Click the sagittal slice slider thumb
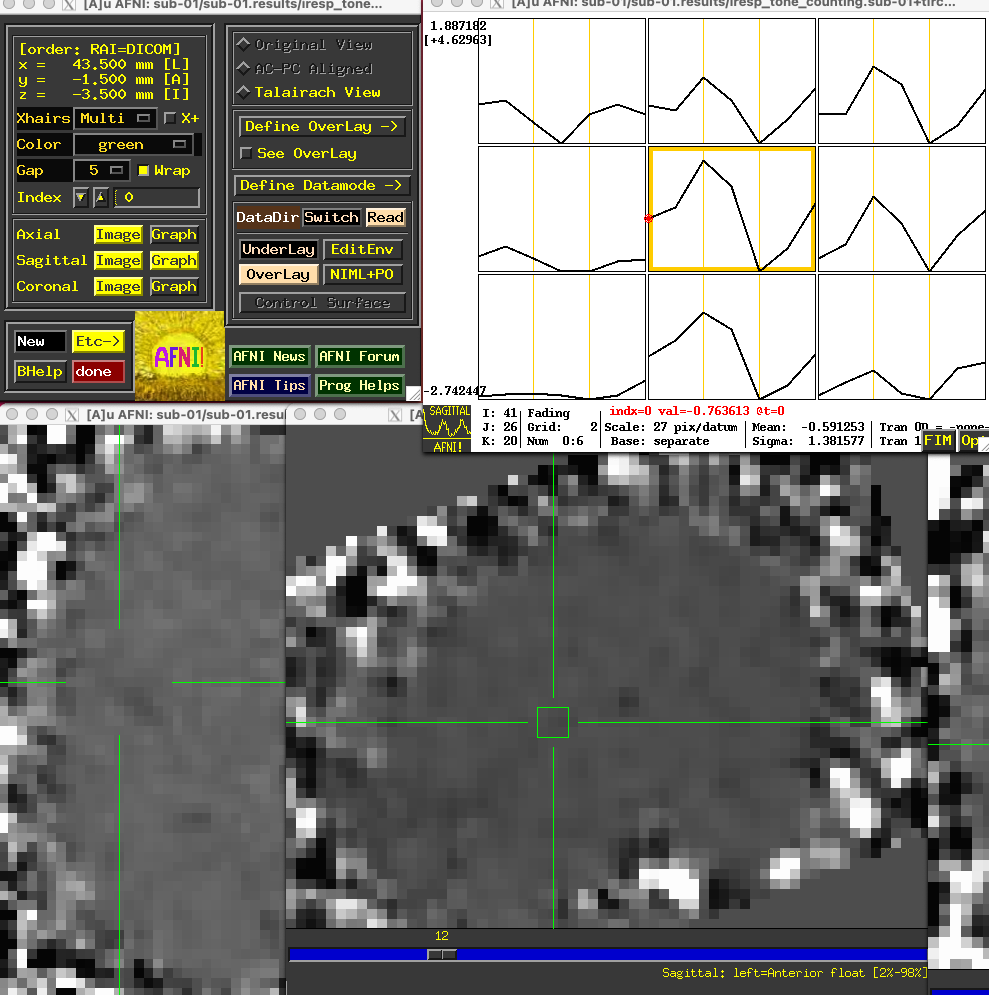This screenshot has height=995, width=989. coord(442,954)
